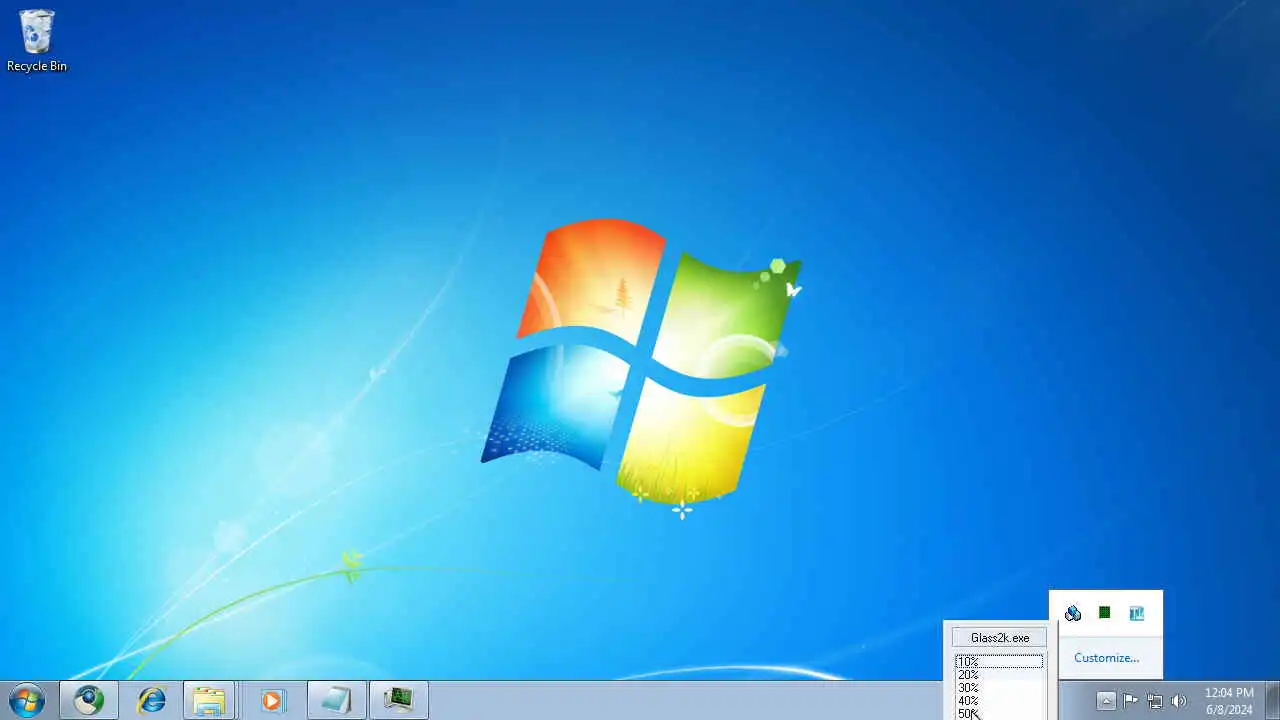Click the blue cubes tray overflow icon

pos(1073,613)
